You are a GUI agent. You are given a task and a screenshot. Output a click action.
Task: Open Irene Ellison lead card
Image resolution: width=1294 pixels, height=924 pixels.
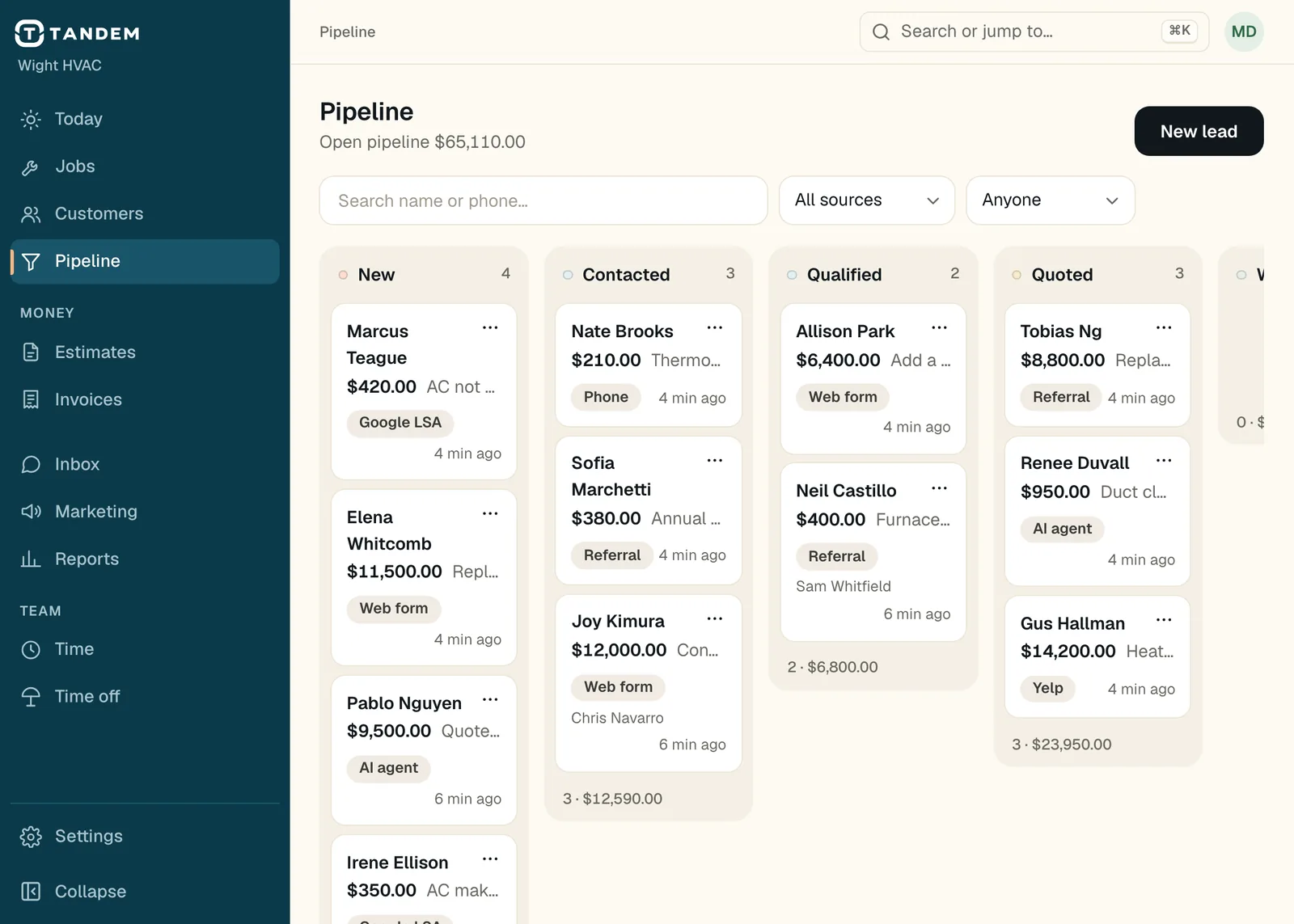pyautogui.click(x=424, y=880)
